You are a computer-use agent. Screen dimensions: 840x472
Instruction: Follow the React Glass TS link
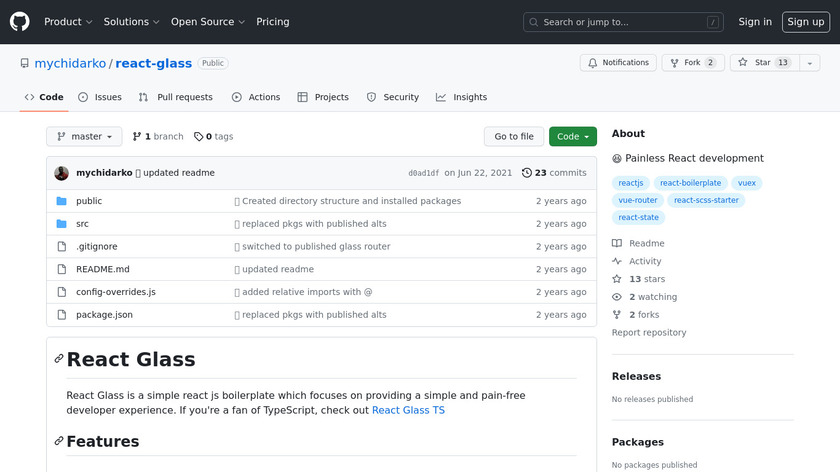click(x=408, y=410)
